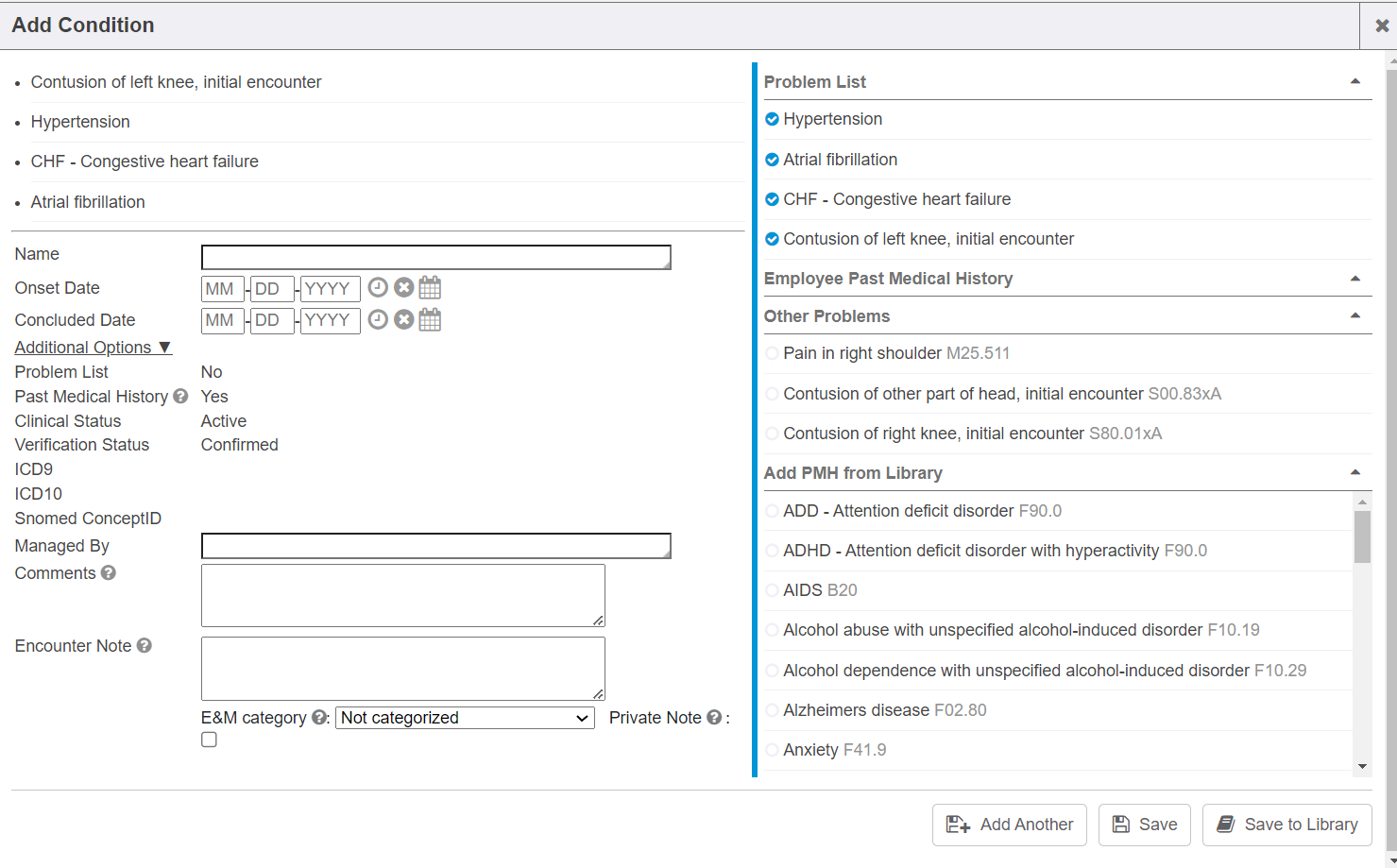Open the E&M category dropdown

465,718
